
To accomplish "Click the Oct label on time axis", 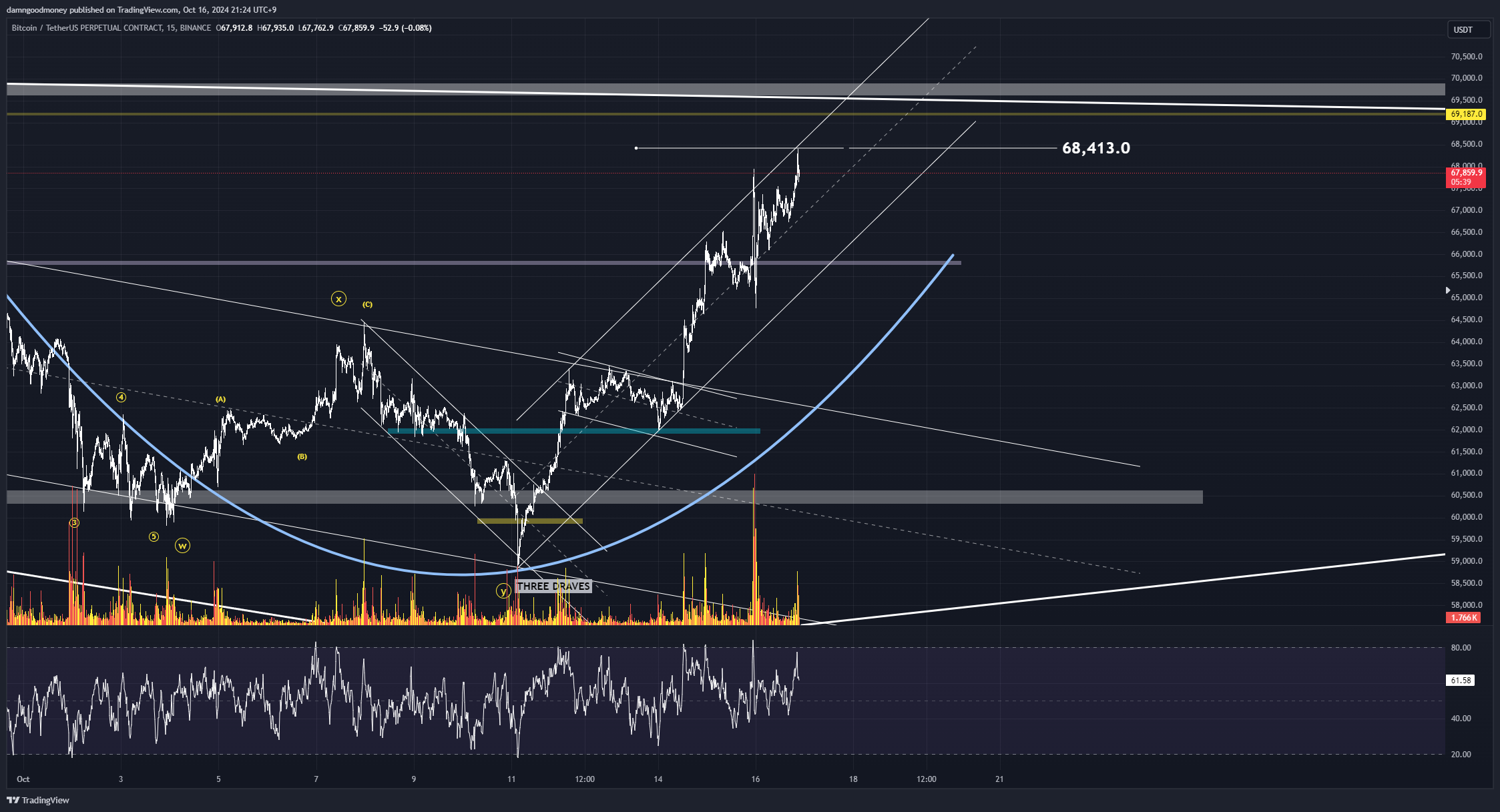I will click(x=23, y=779).
